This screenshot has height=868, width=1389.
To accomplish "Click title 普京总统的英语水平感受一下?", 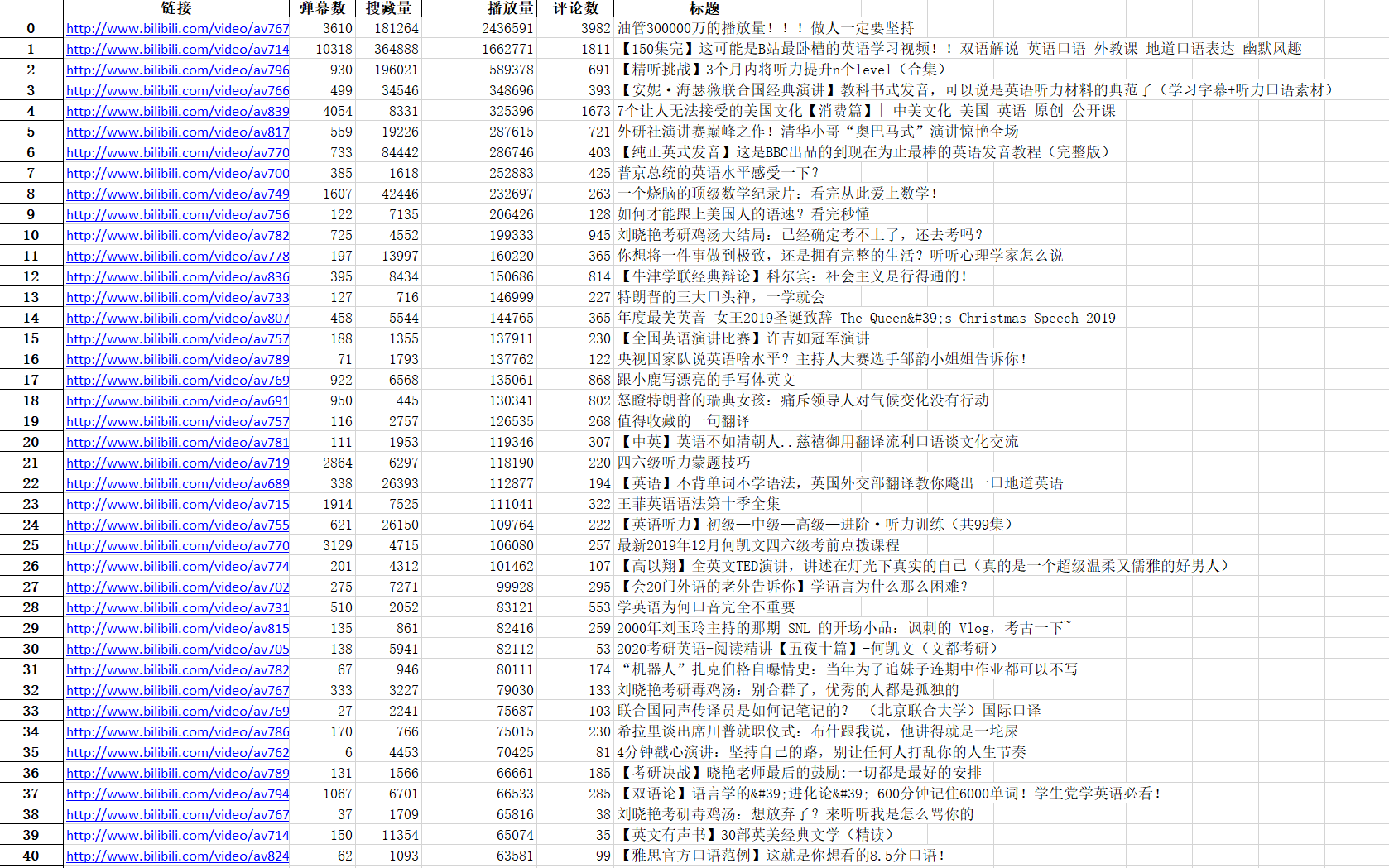I will 718,173.
